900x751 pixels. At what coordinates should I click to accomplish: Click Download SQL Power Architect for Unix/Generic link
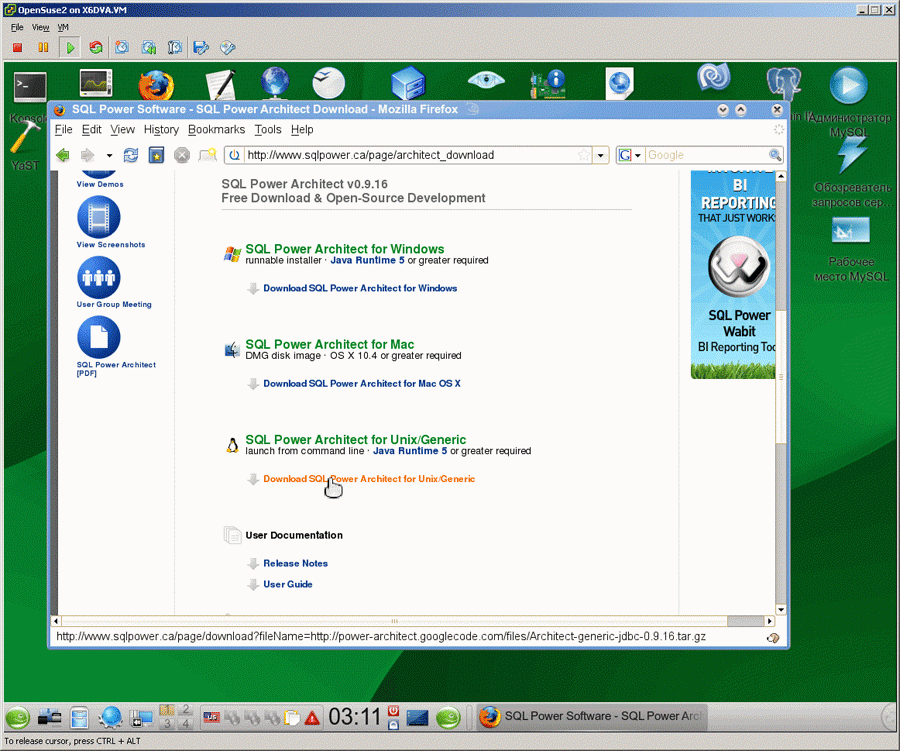[x=369, y=479]
